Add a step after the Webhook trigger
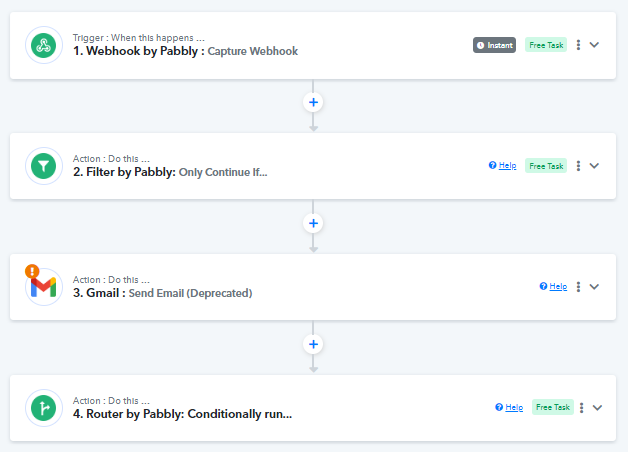The height and width of the screenshot is (452, 628). coord(313,102)
